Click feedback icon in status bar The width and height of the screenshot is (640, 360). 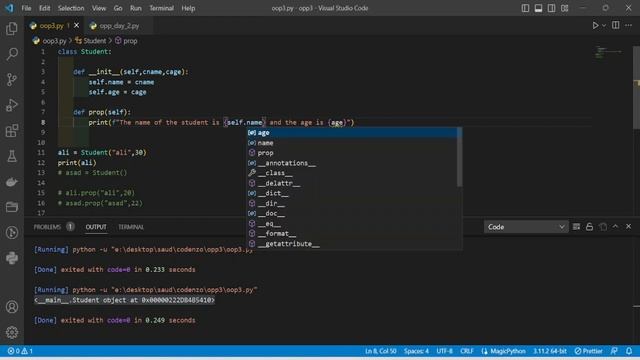tap(614, 351)
